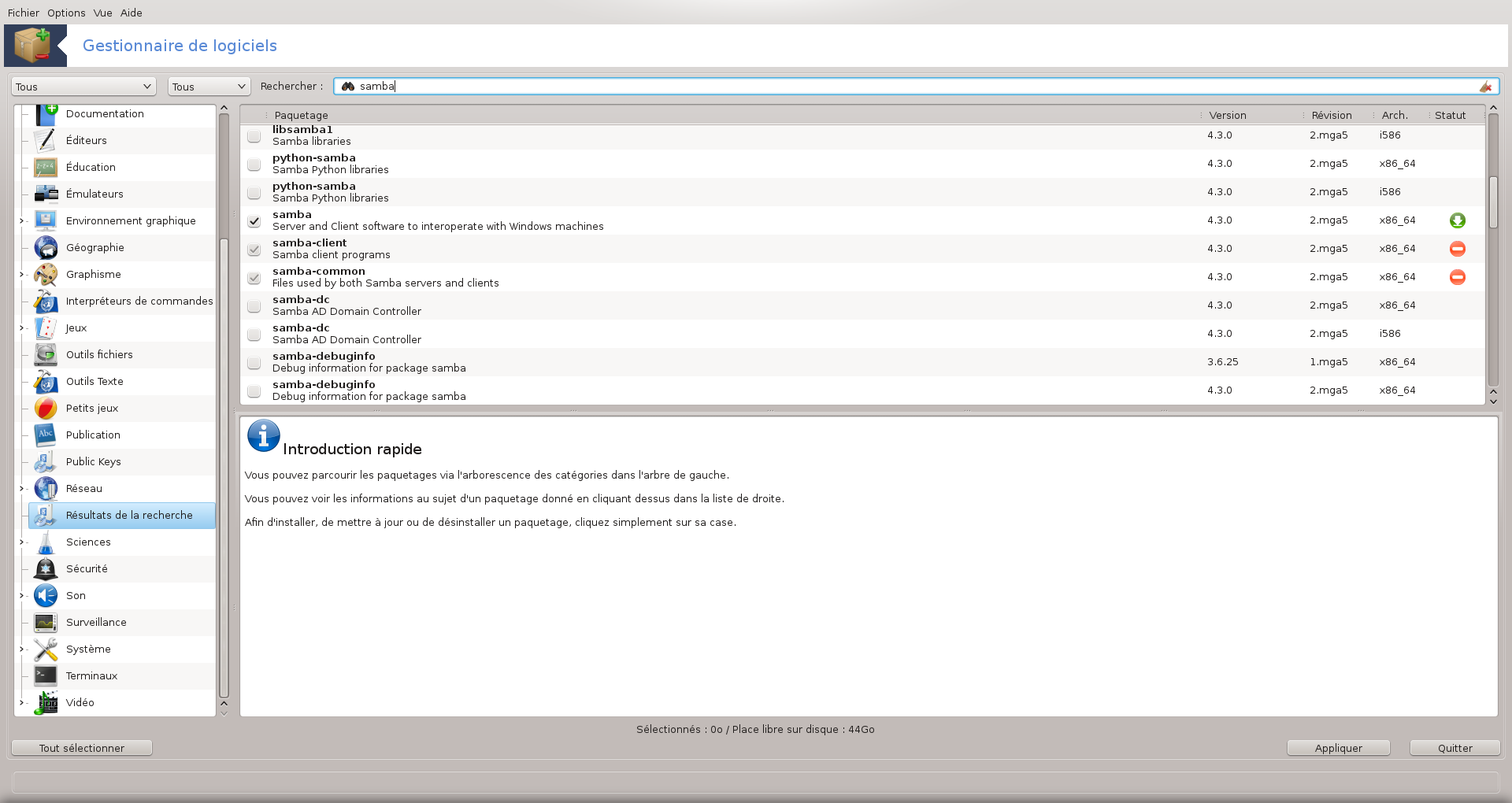Screen dimensions: 1512x803
Task: Click the Sécurité policeman icon
Action: click(x=46, y=569)
